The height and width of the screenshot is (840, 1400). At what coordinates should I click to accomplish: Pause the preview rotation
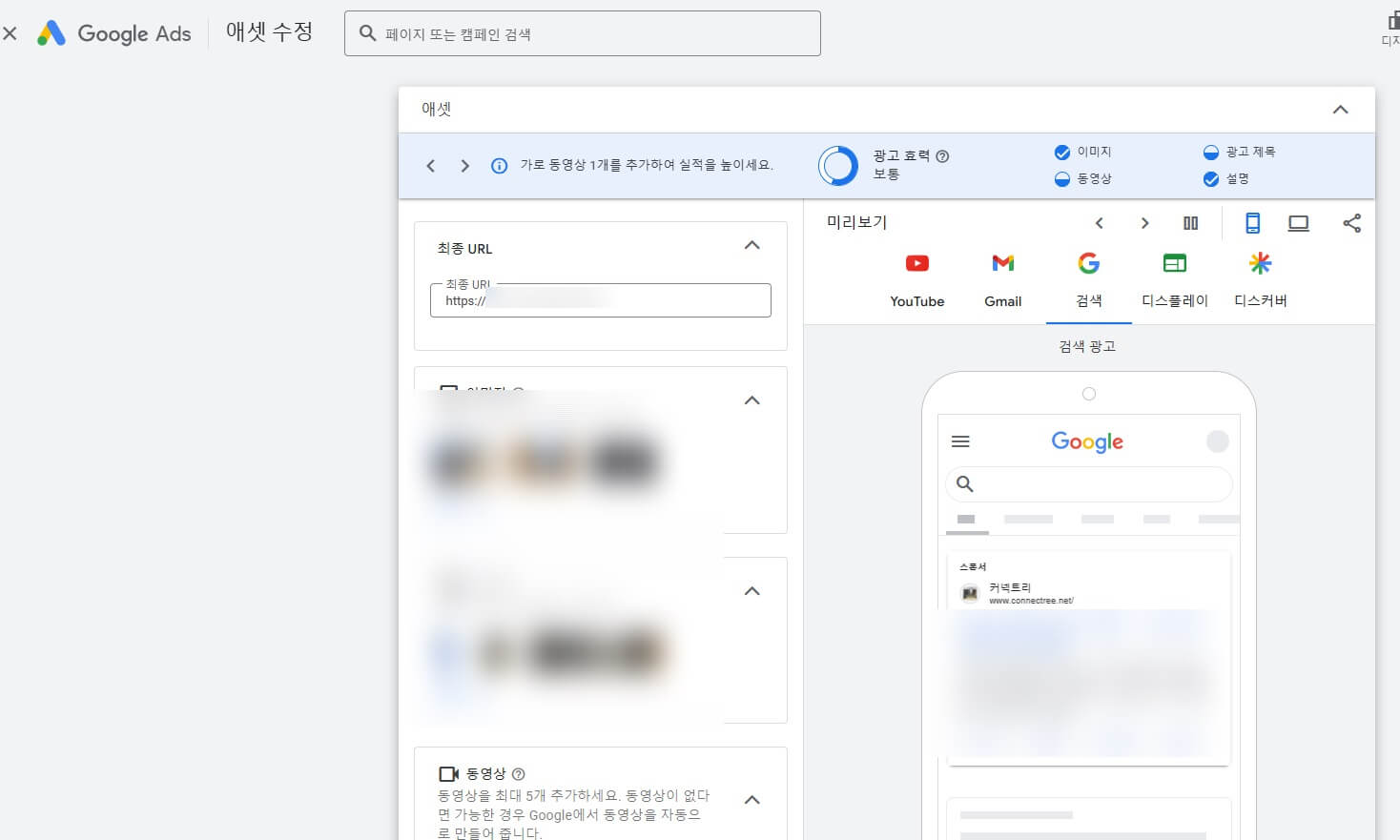tap(1190, 223)
